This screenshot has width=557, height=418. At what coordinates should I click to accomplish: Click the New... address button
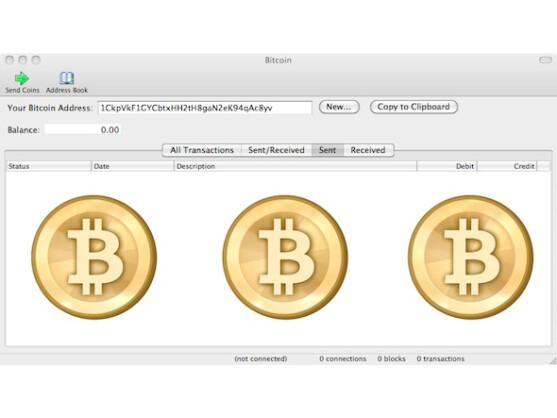[x=339, y=107]
